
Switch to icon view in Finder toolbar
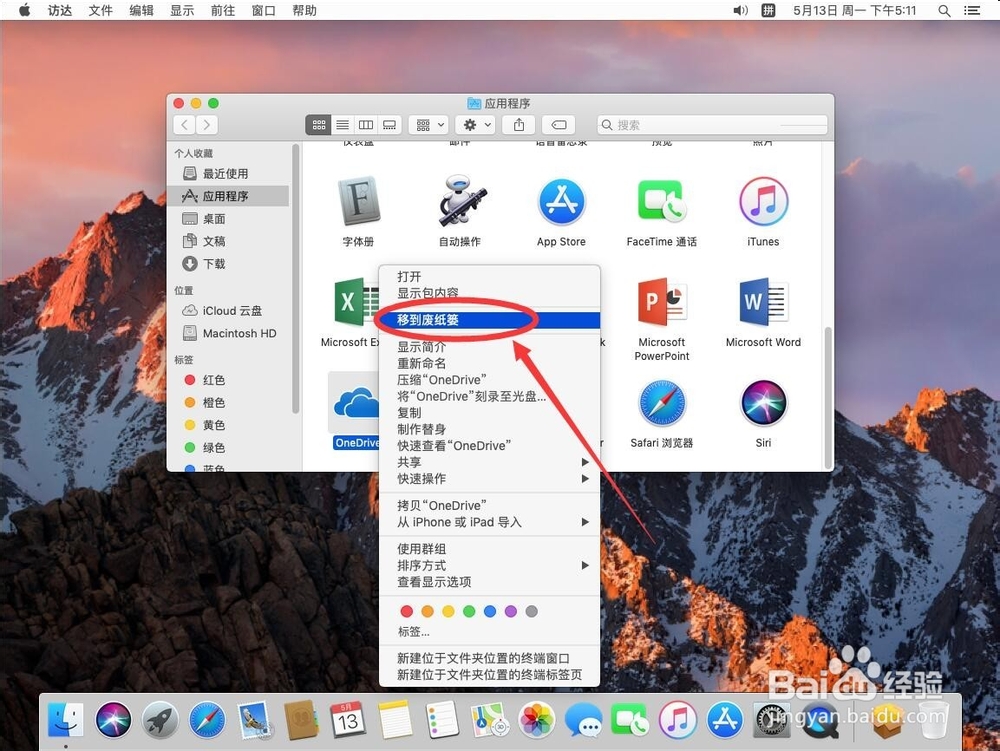[x=318, y=125]
